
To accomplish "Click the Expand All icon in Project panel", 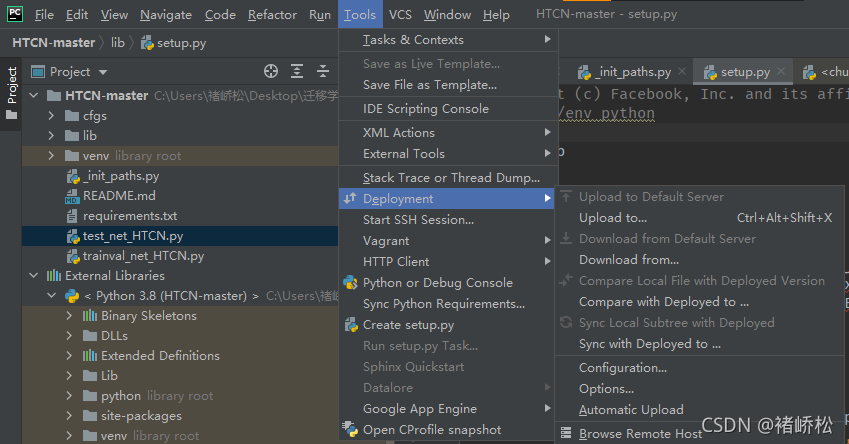I will point(297,71).
